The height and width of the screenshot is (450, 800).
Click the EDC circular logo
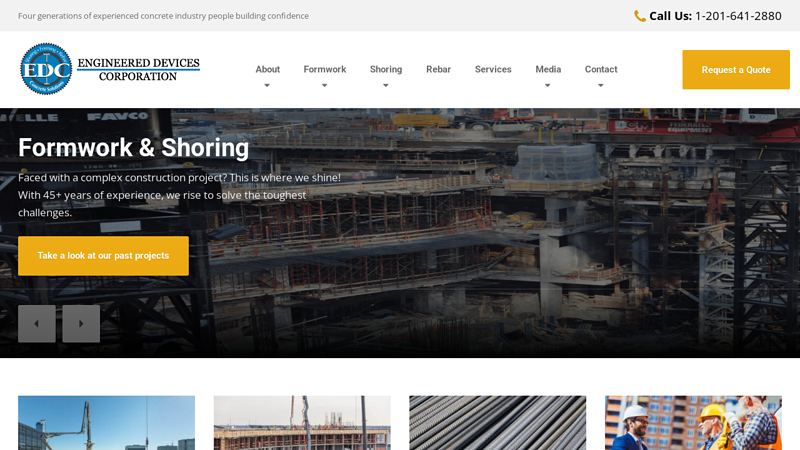tap(46, 69)
